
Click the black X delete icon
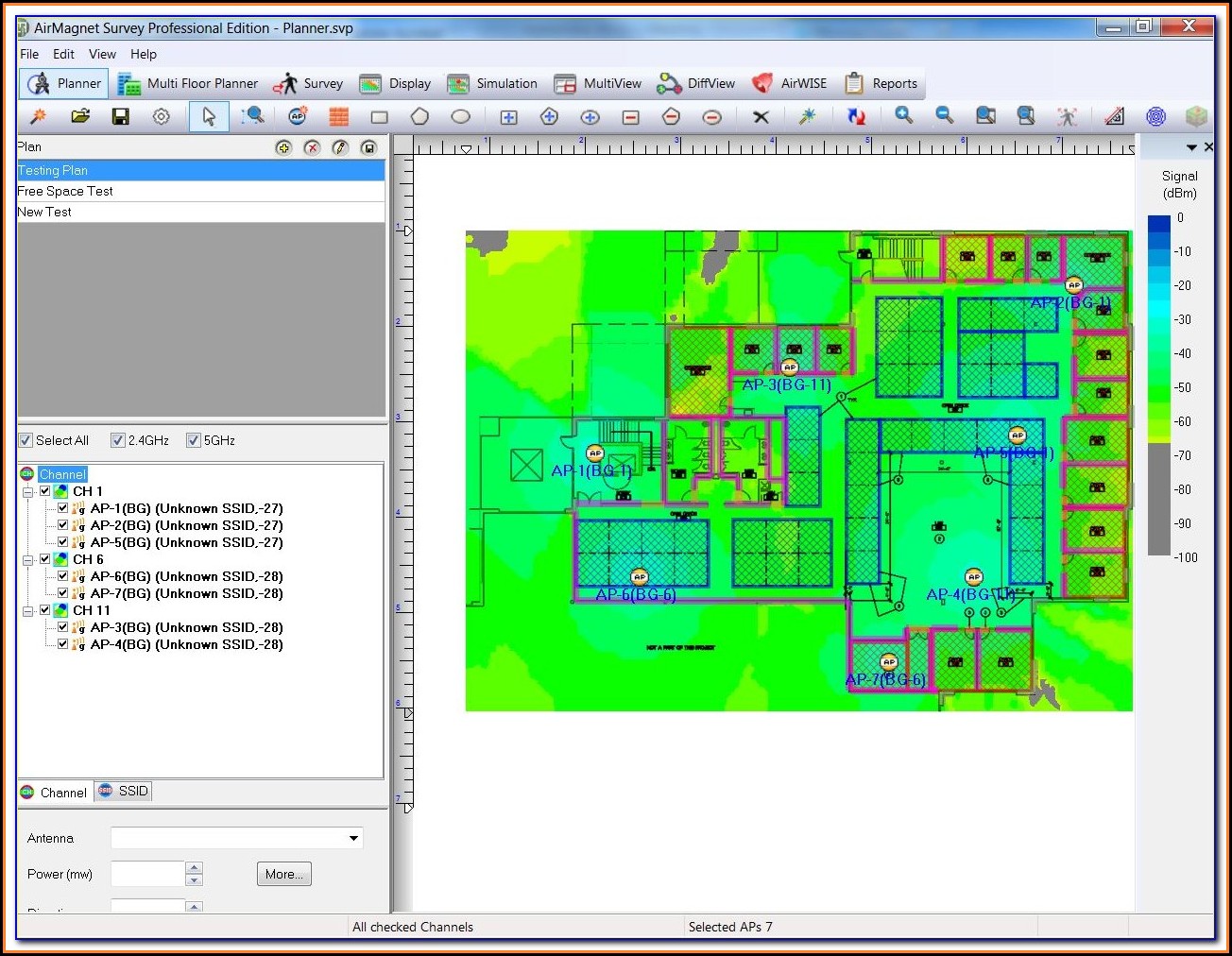761,117
